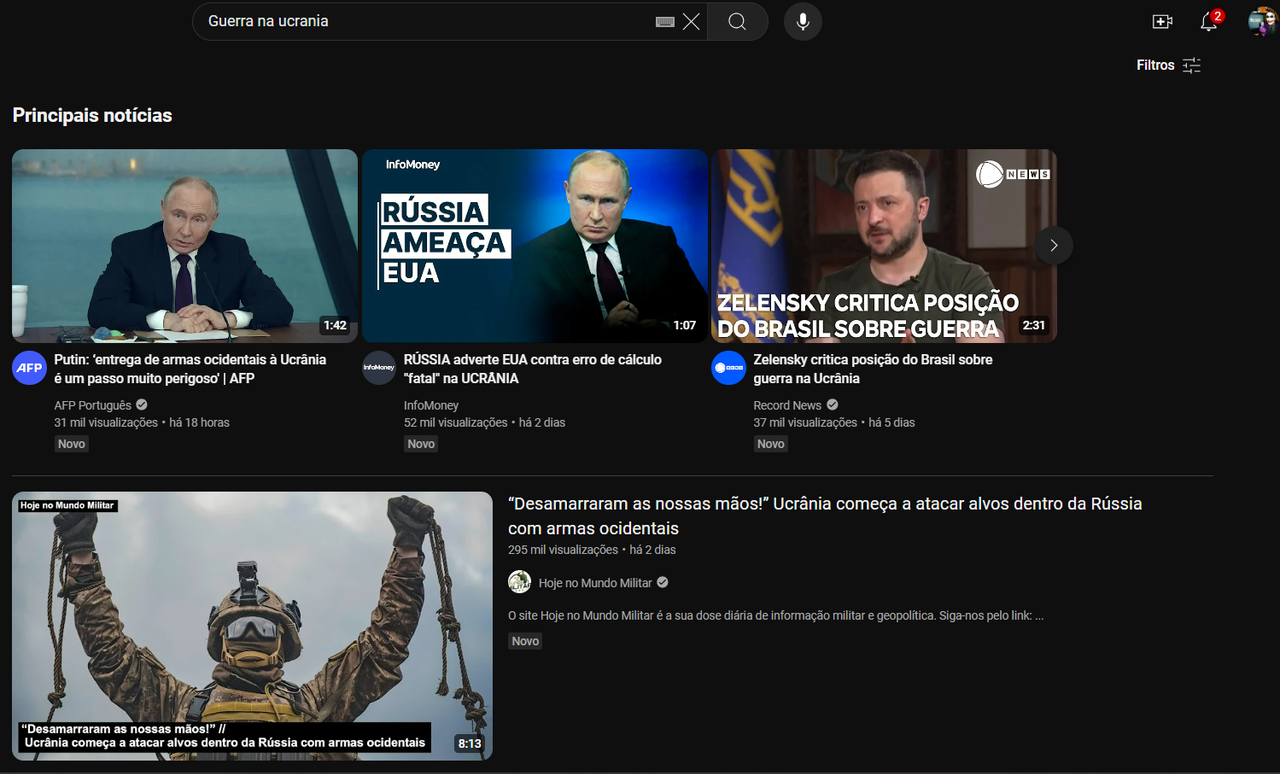Screen dimensions: 1280x774
Task: Clear search text with the X icon
Action: [691, 21]
